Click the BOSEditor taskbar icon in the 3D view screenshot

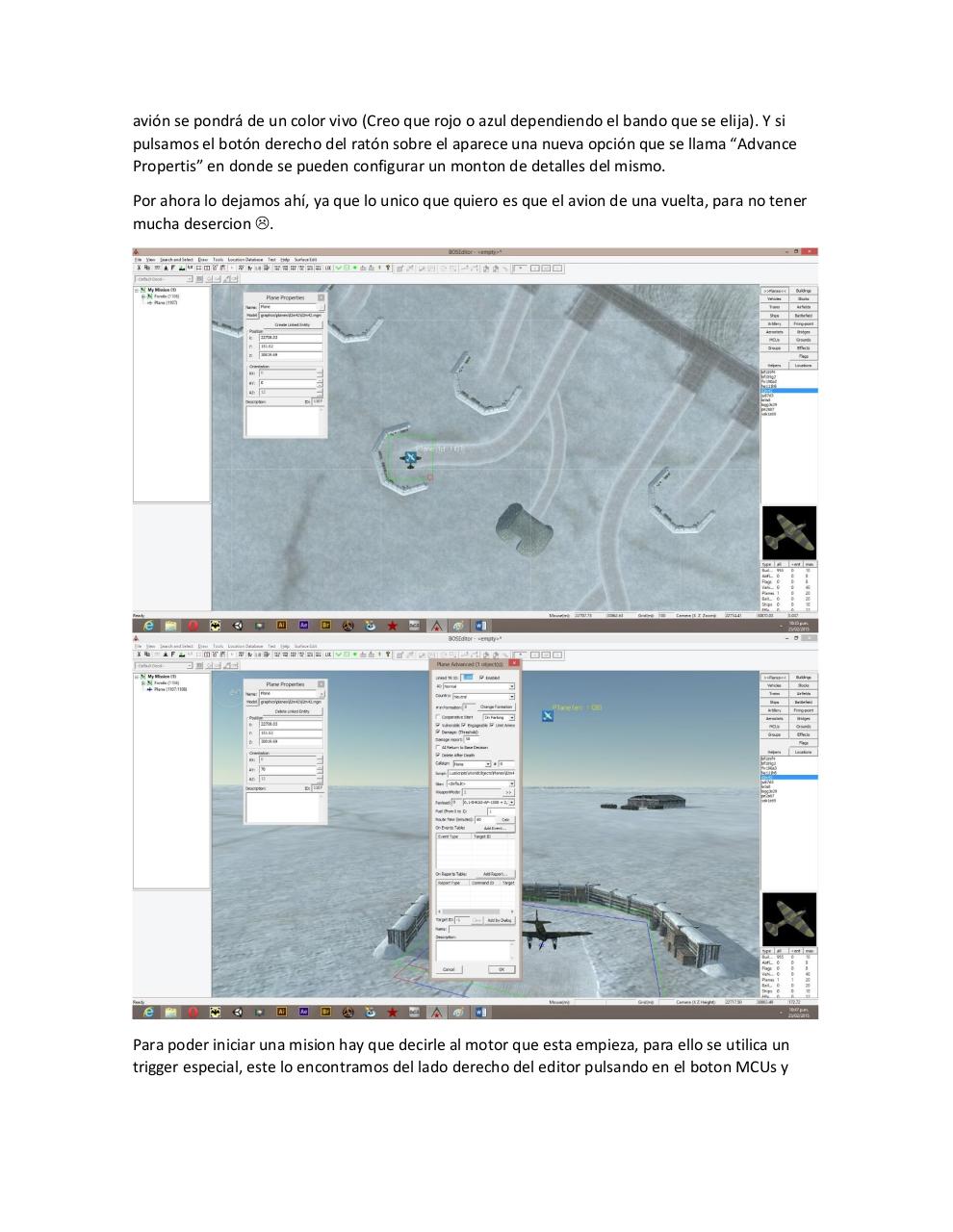point(437,1013)
